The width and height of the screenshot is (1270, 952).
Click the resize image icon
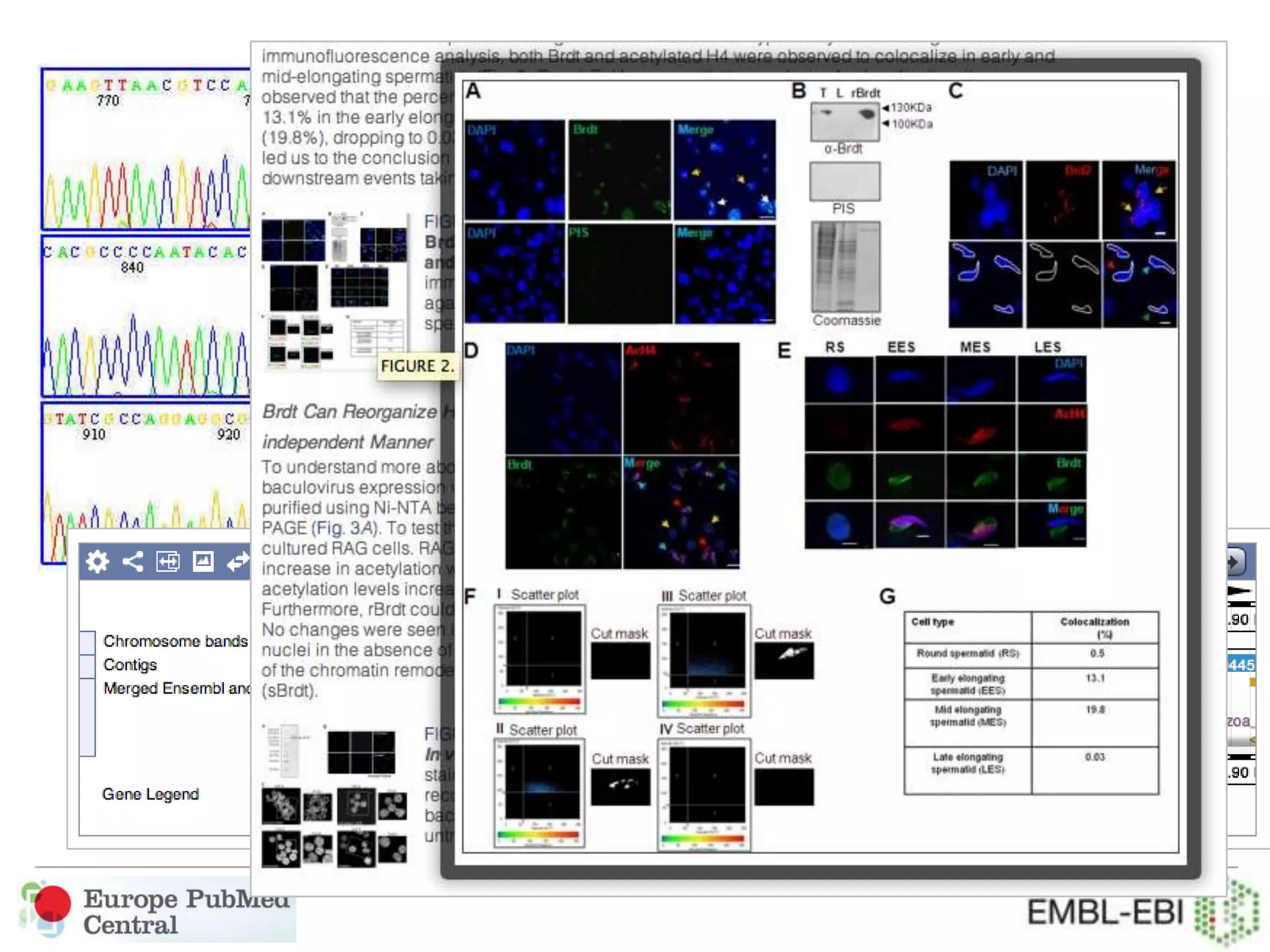point(167,562)
